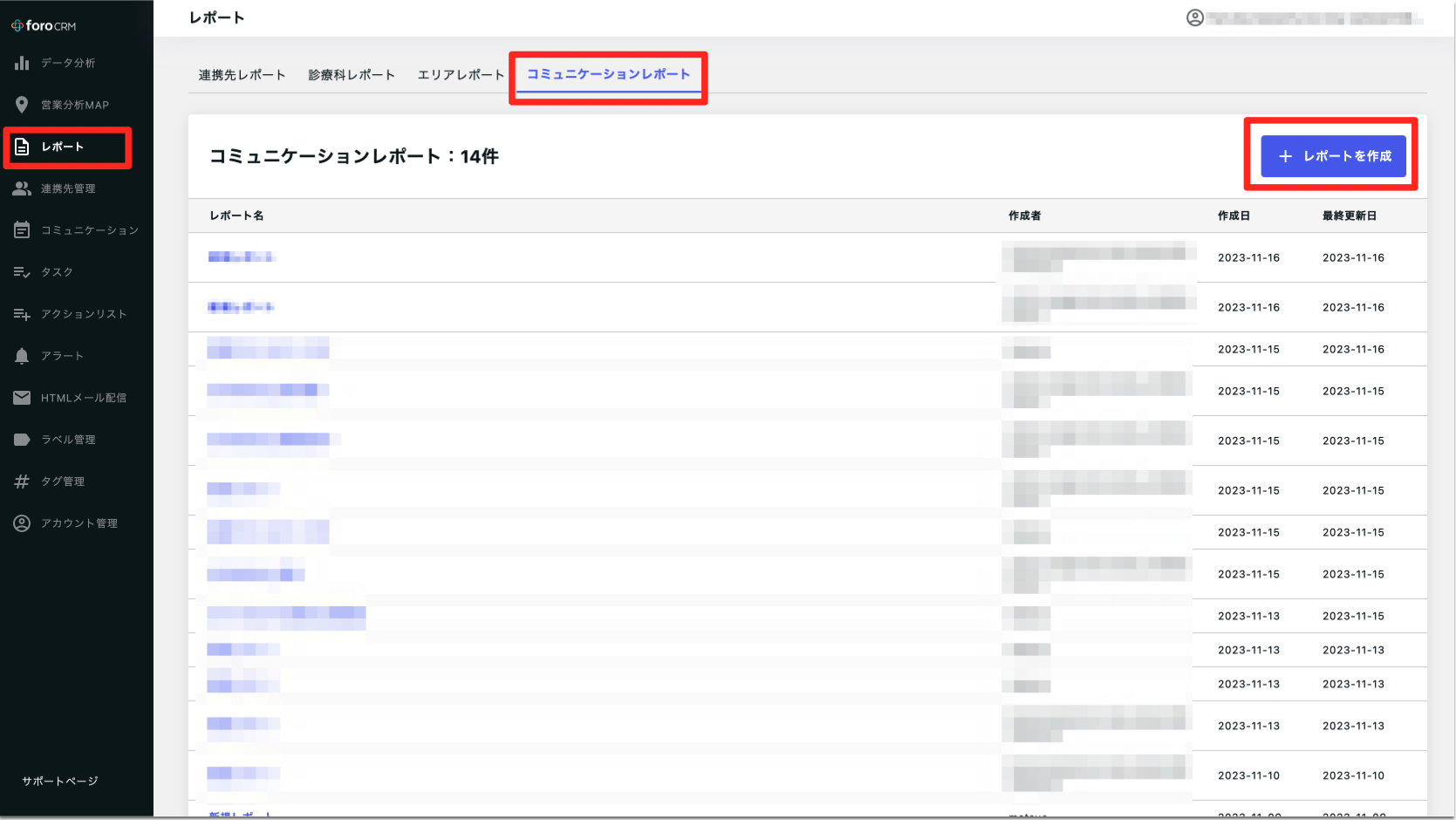Navigate to コミュニケーション in the sidebar
1456x820 pixels.
77,230
